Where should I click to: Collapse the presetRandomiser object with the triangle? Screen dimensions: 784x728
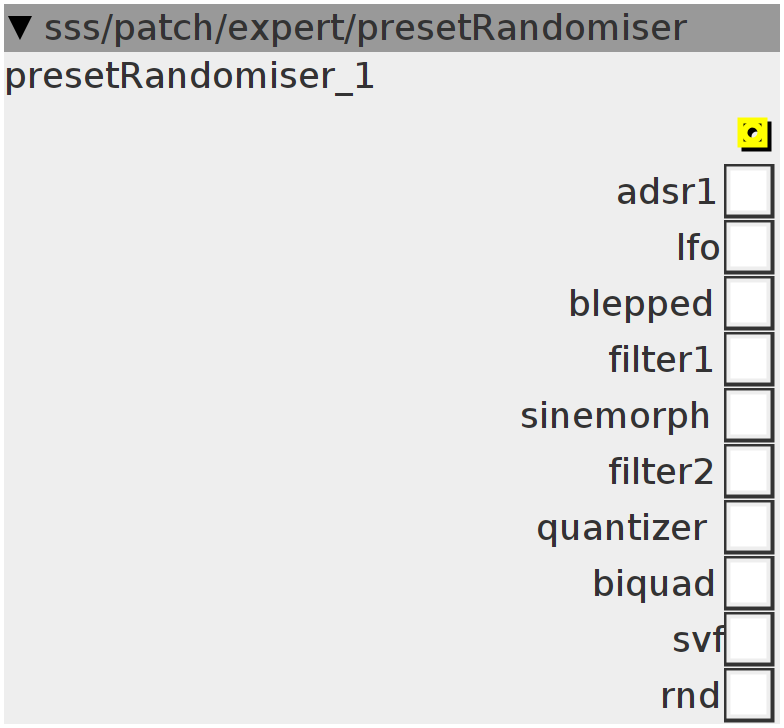click(21, 28)
